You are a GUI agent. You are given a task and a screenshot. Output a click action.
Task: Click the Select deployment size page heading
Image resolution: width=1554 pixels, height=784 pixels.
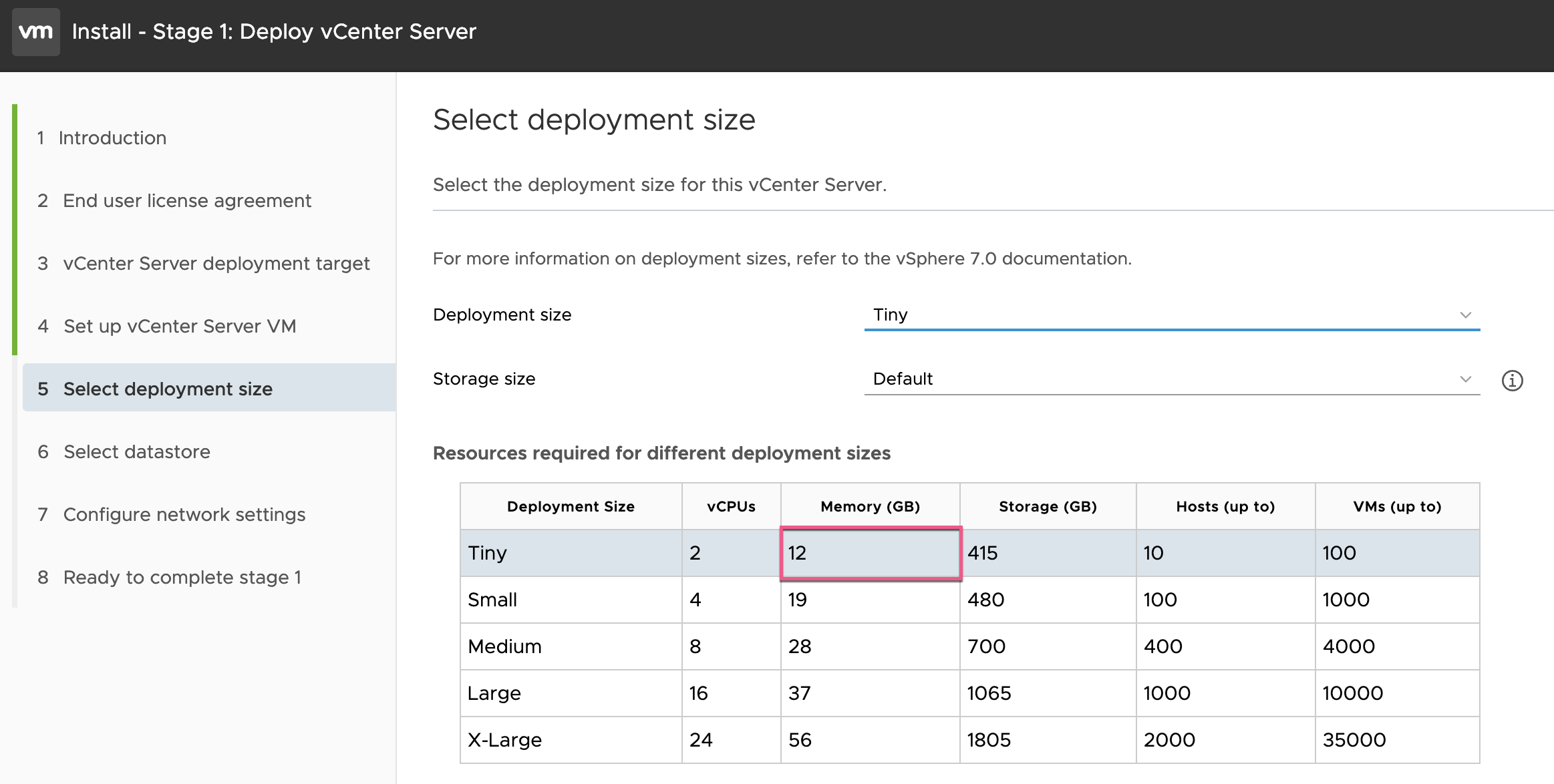(594, 120)
